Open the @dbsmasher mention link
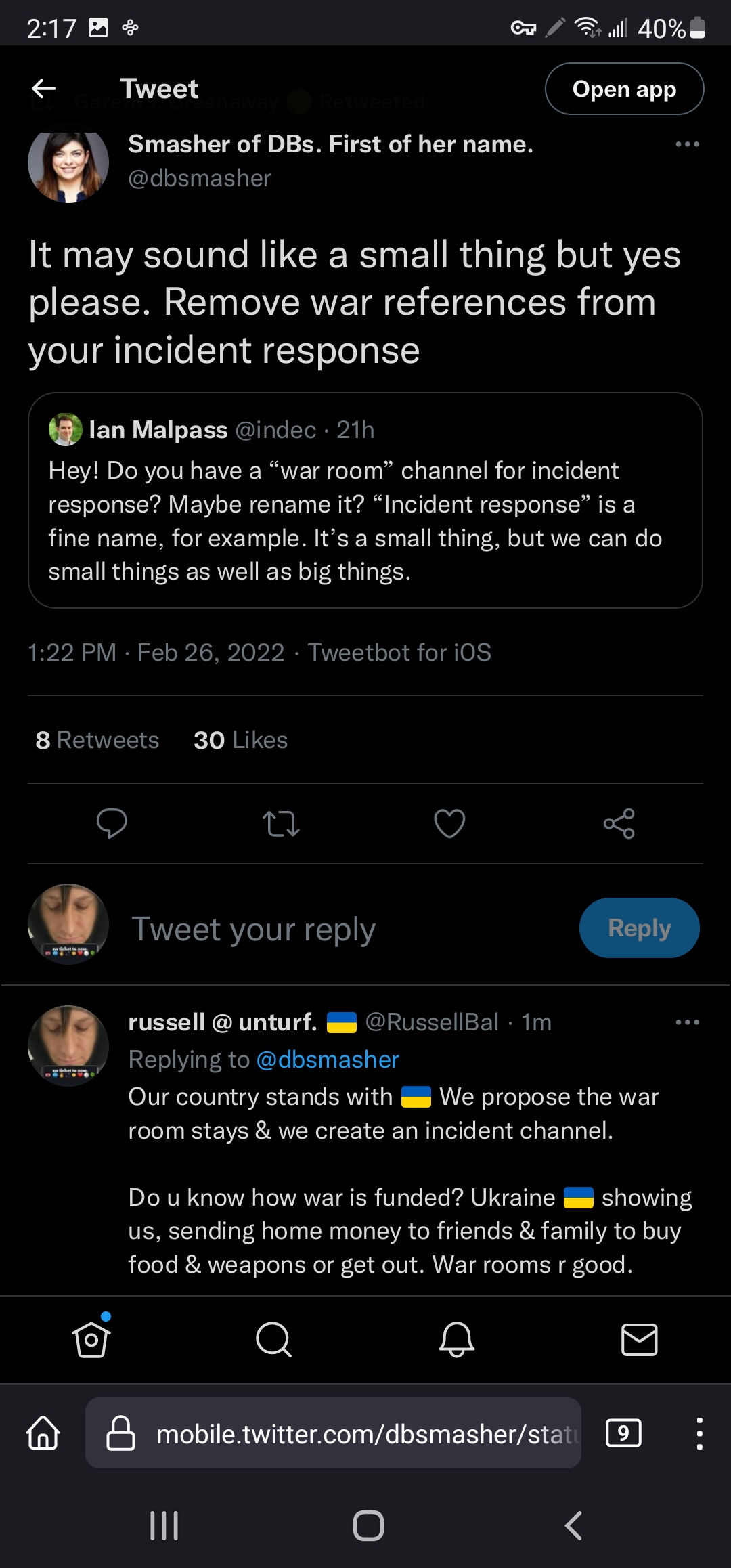 pyautogui.click(x=328, y=1060)
